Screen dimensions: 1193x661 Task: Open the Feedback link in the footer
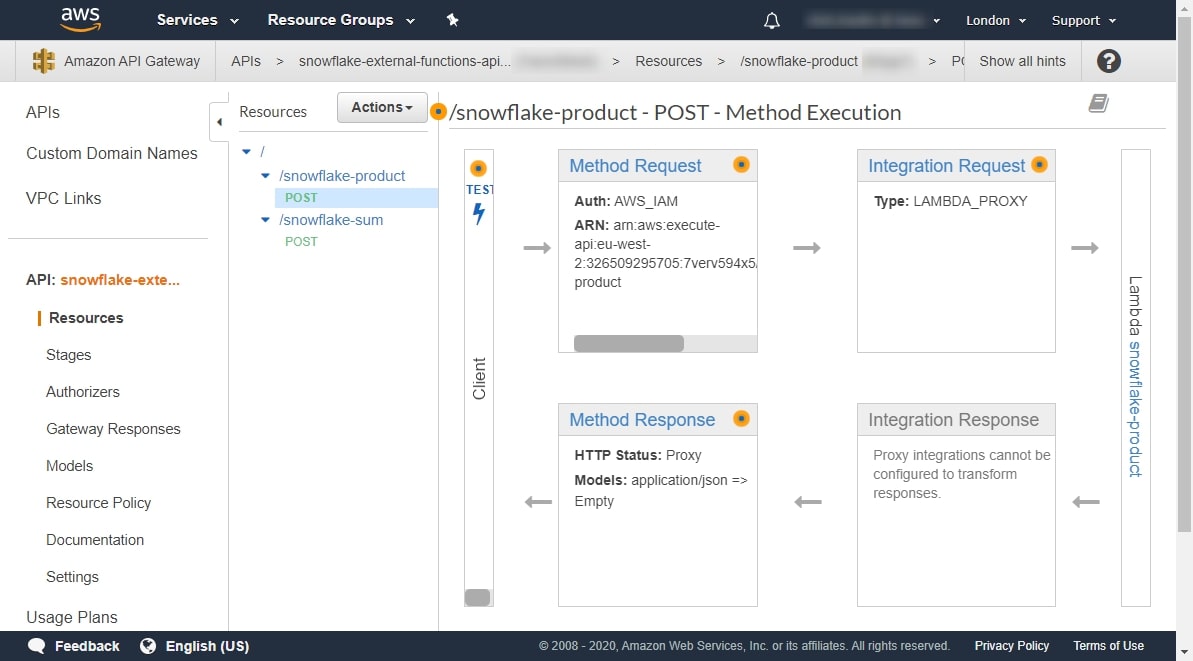tap(87, 646)
